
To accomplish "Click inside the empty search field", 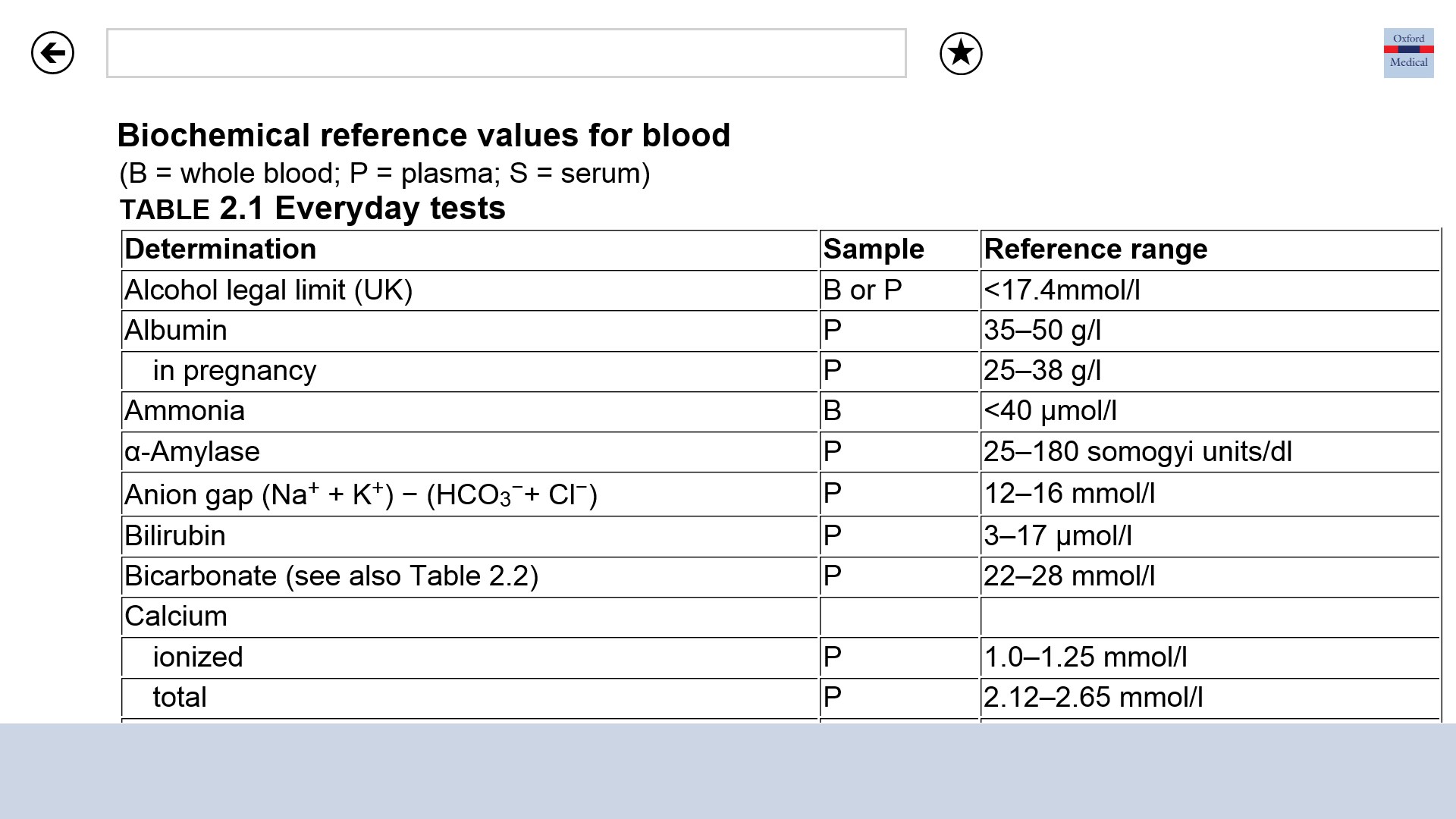I will 506,53.
